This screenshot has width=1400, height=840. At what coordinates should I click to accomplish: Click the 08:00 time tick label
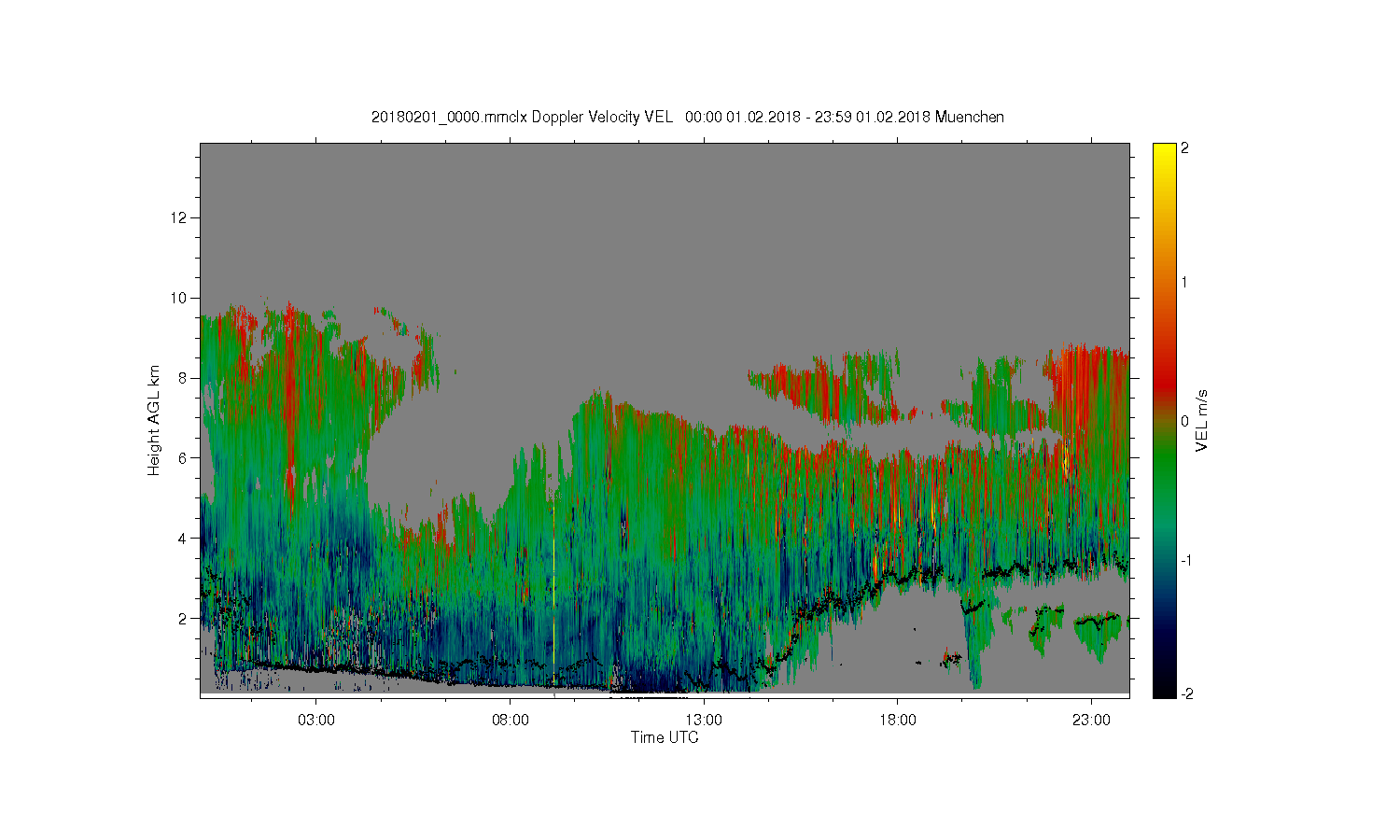pos(511,720)
